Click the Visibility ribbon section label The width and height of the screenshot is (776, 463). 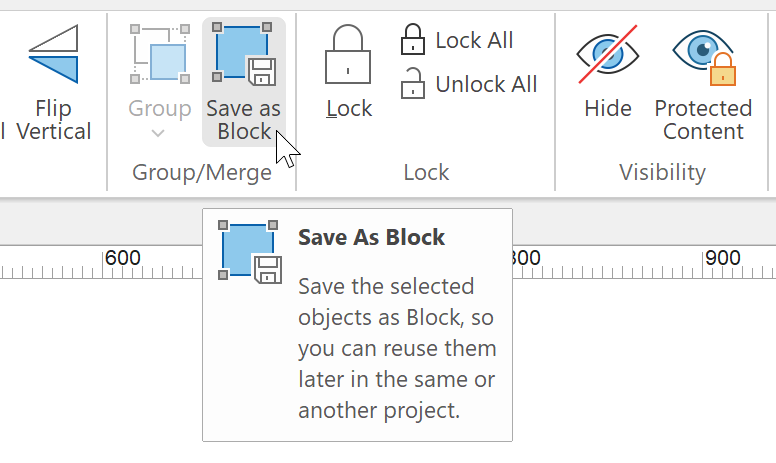click(x=662, y=173)
